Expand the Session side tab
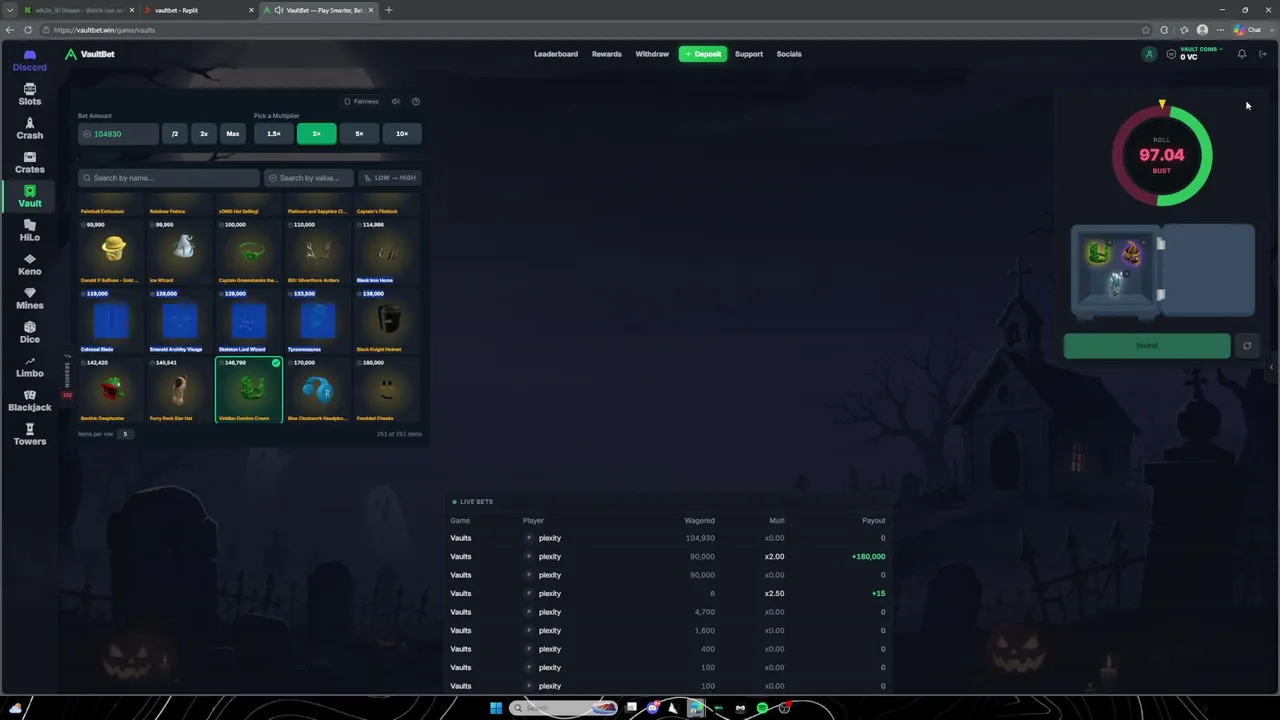Screen dimensions: 1280x720 tap(68, 377)
